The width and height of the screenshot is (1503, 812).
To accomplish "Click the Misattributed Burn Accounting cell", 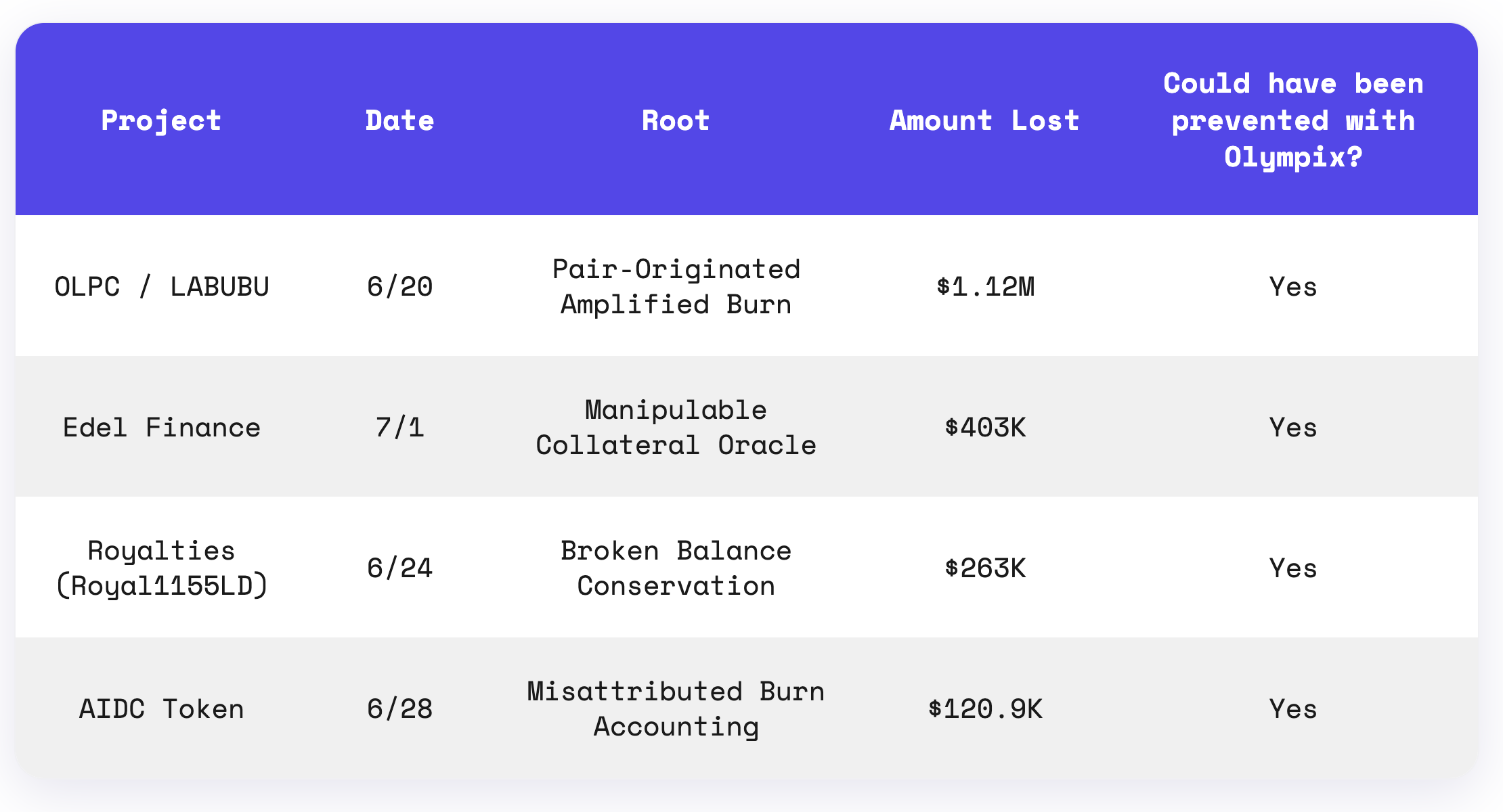I will click(676, 709).
